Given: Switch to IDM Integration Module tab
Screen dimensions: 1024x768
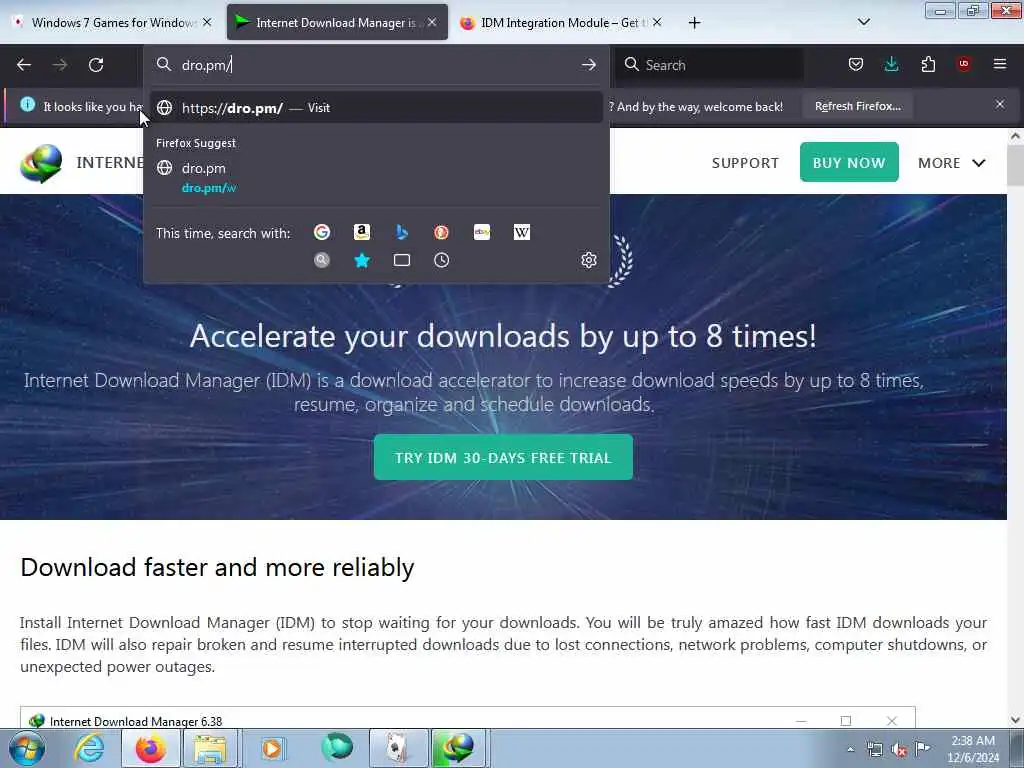Looking at the screenshot, I should [560, 22].
